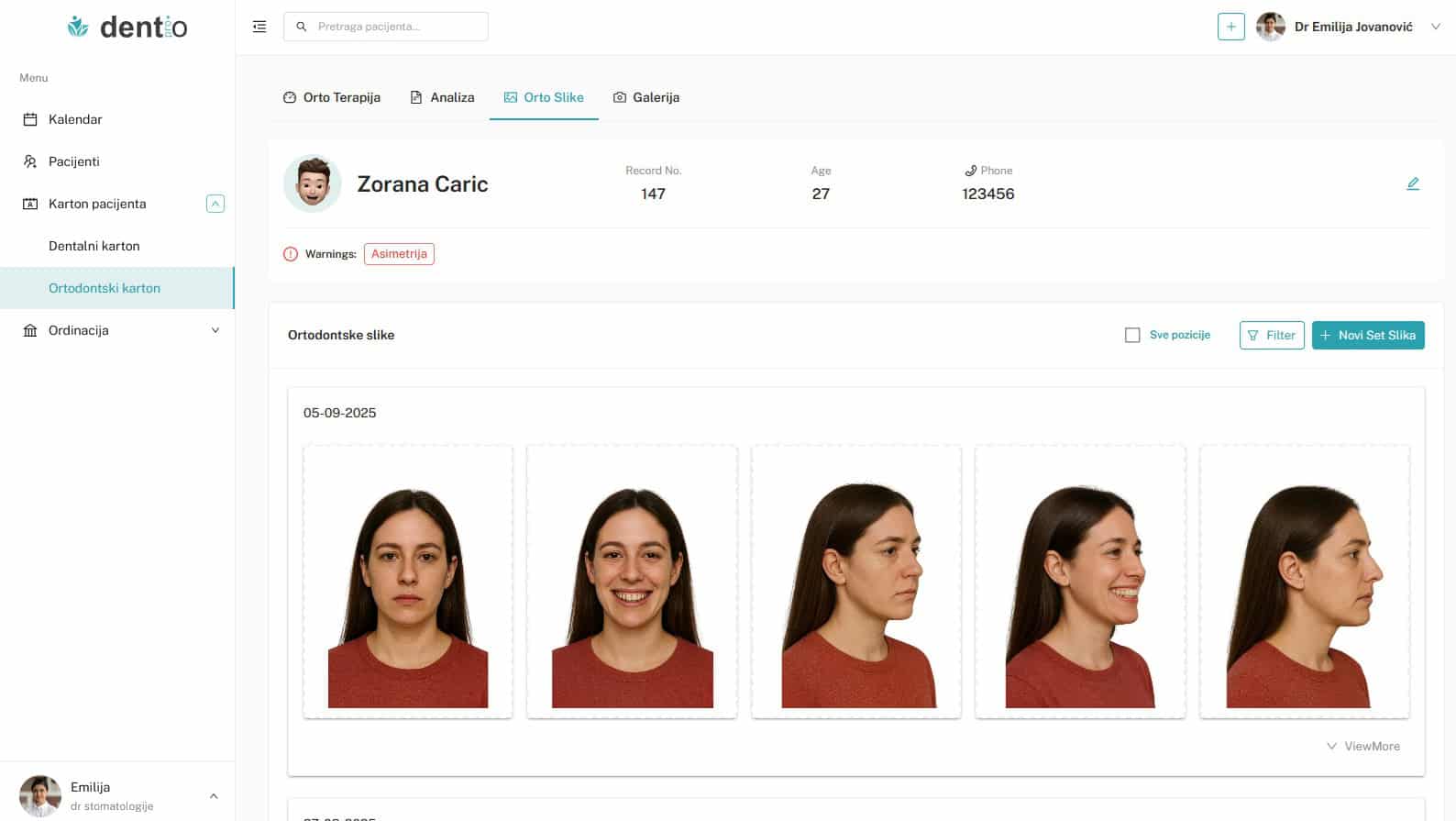Click the dentio logo
Image resolution: width=1456 pixels, height=821 pixels.
pyautogui.click(x=127, y=27)
